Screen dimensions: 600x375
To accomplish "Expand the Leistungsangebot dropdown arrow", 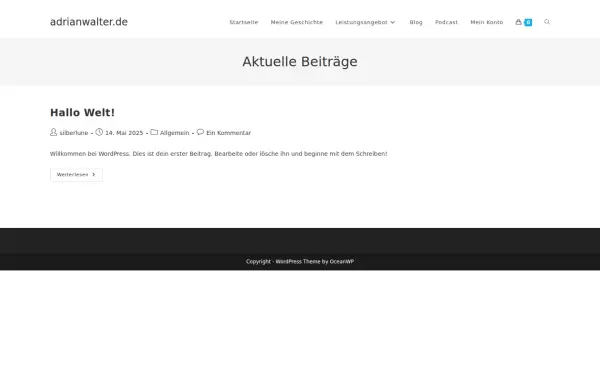I will pos(393,23).
